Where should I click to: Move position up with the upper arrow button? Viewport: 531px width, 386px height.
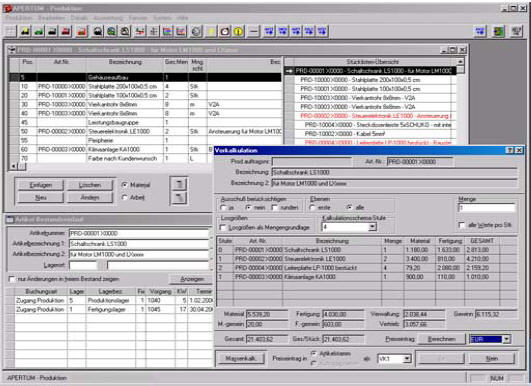click(x=178, y=185)
